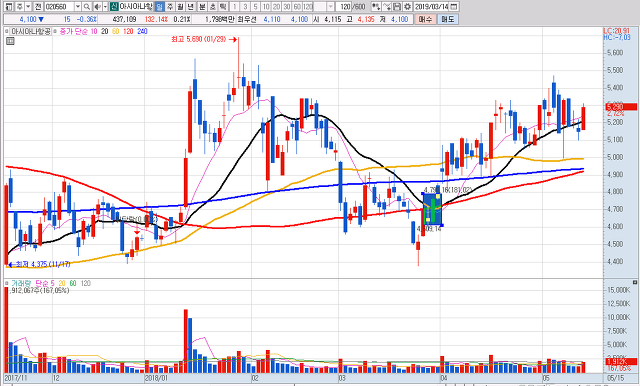640x386 pixels.
Task: Switch to 틱 tick chart
Action: point(223,7)
